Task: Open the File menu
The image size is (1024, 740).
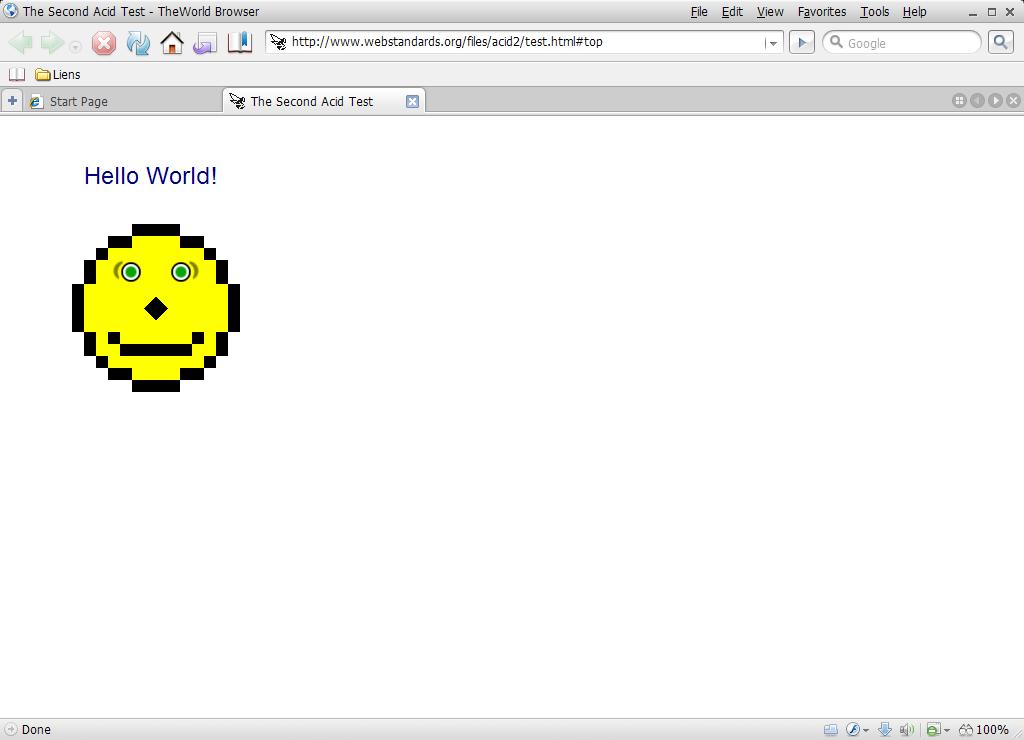Action: click(x=699, y=12)
